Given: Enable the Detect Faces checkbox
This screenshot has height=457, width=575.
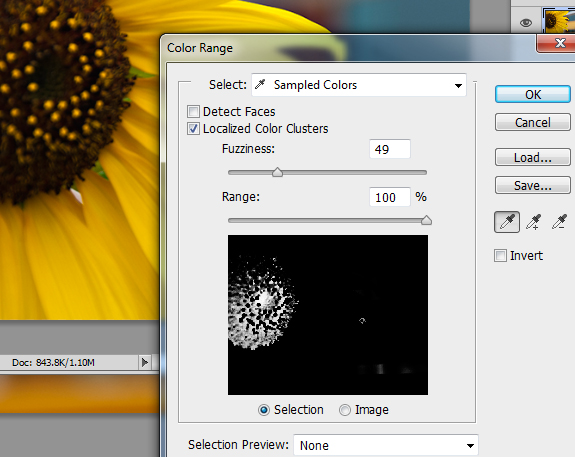Looking at the screenshot, I should [193, 111].
